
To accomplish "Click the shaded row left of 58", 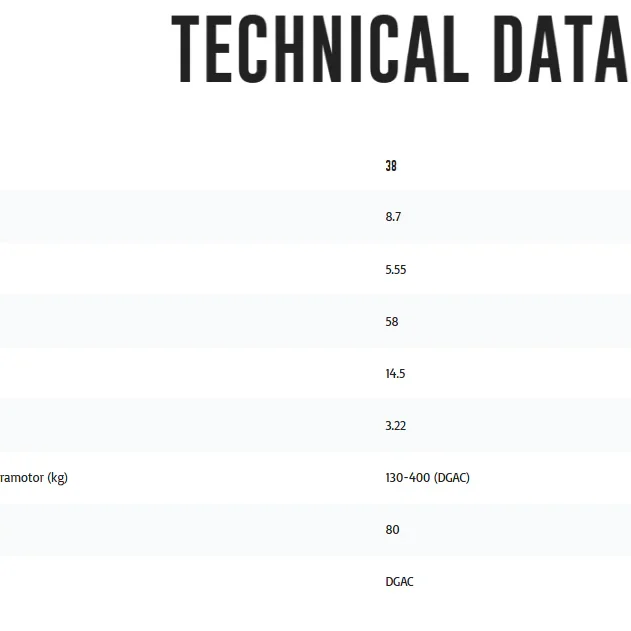I will (189, 322).
